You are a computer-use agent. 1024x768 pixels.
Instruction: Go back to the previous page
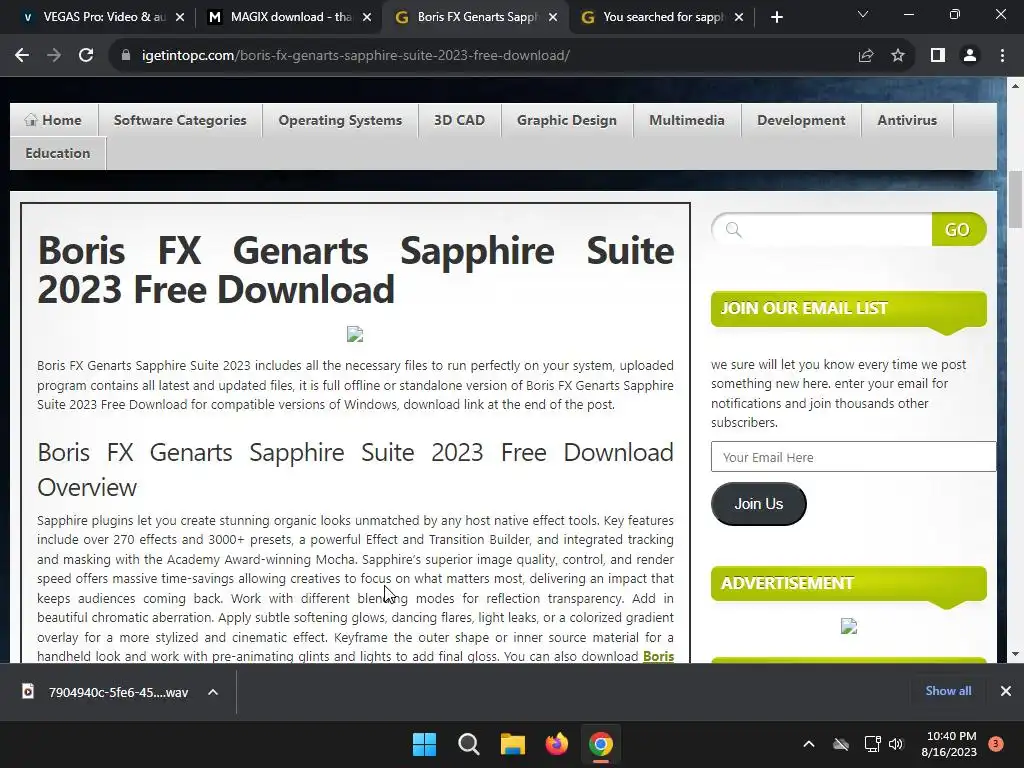(x=22, y=56)
